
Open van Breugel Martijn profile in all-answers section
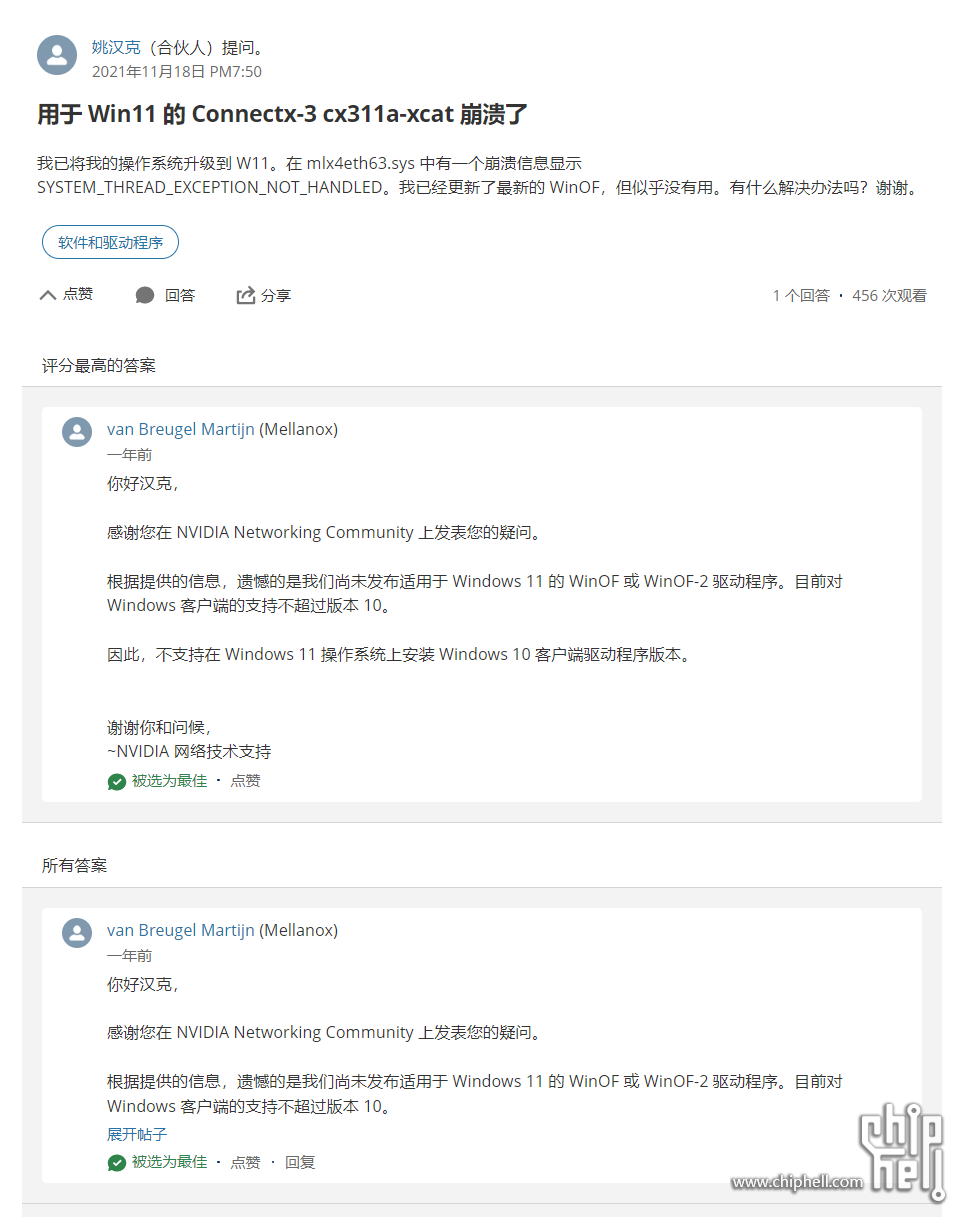click(x=181, y=930)
